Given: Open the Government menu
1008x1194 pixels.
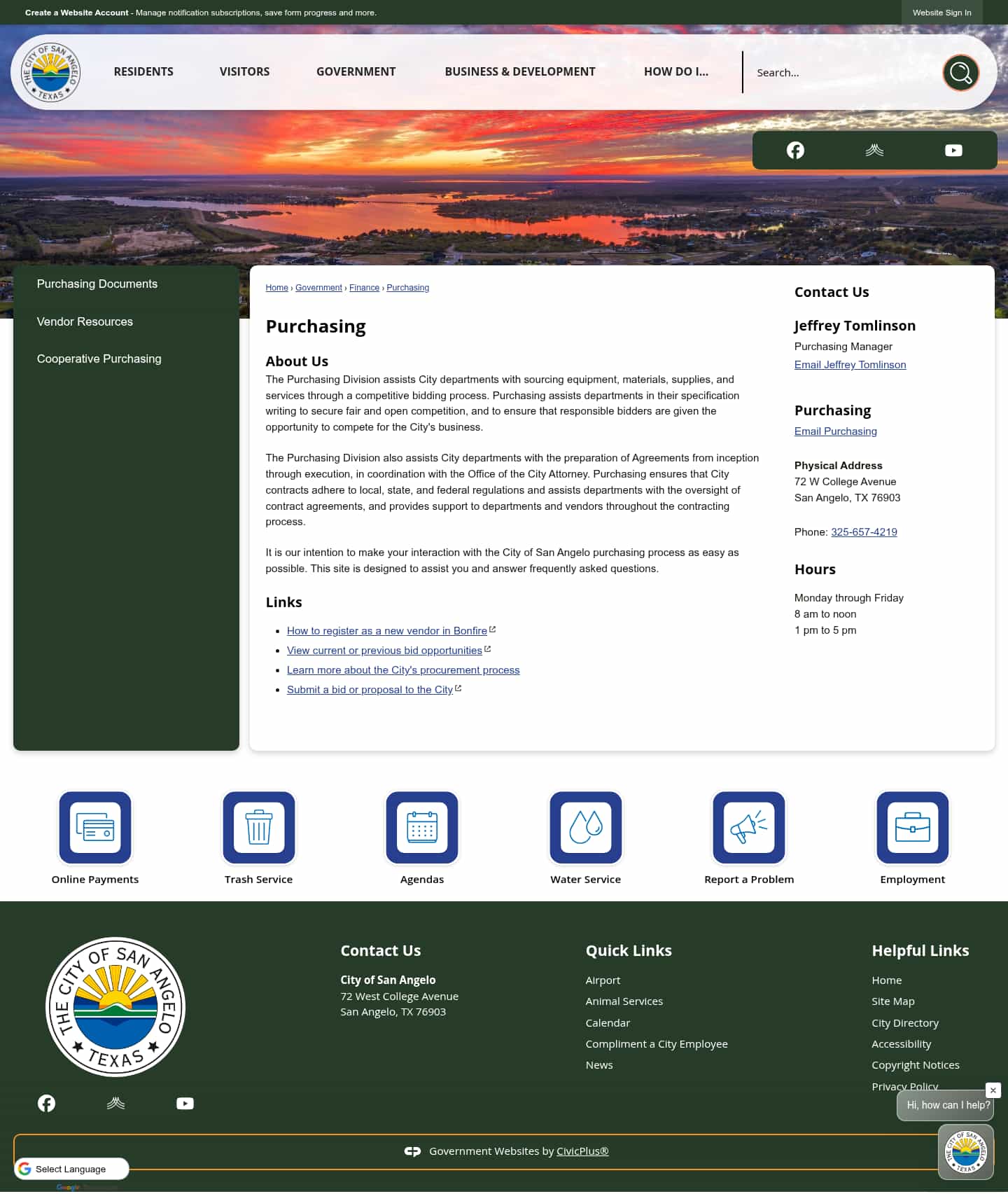Looking at the screenshot, I should coord(356,71).
